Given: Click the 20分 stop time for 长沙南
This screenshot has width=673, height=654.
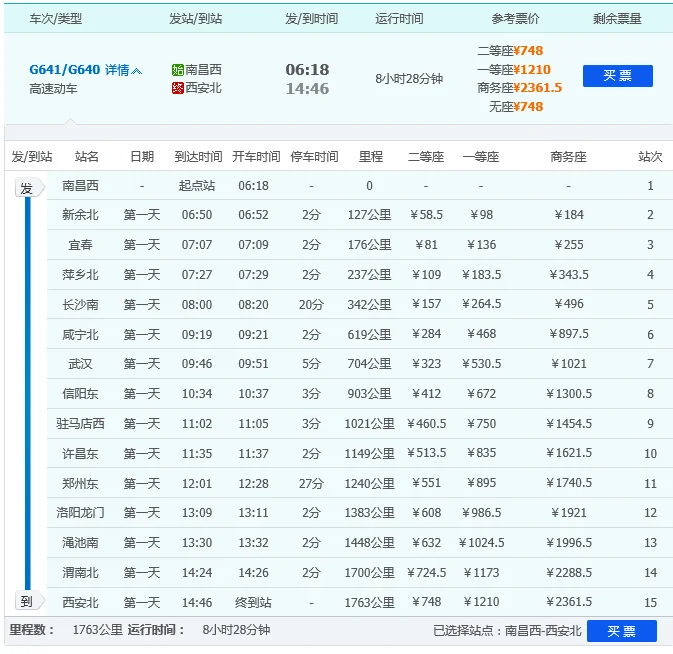Looking at the screenshot, I should point(311,305).
